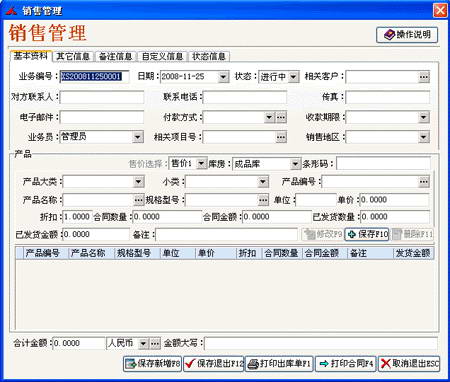Click the 单价 input field
The height and width of the screenshot is (382, 450).
click(394, 200)
